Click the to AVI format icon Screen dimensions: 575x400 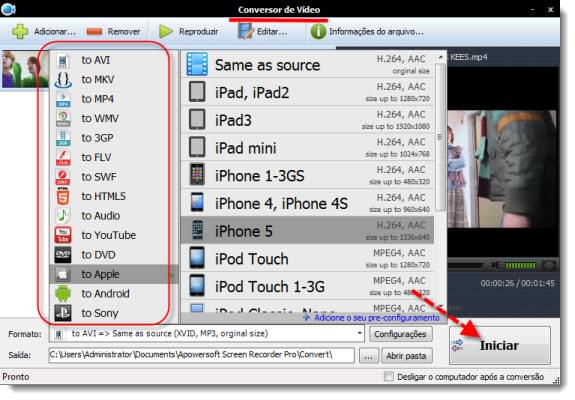pyautogui.click(x=63, y=60)
